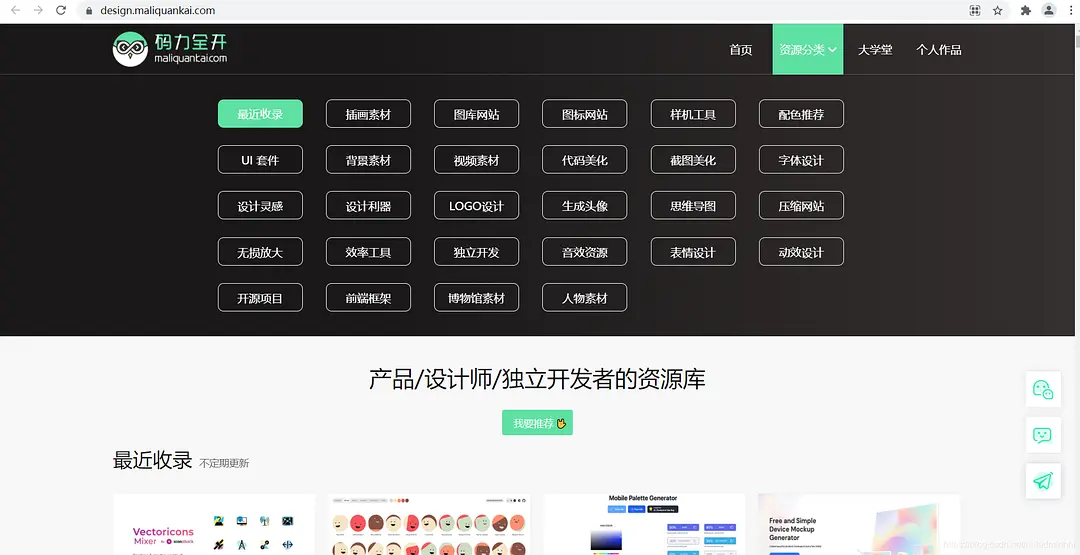Go back with the browser back arrow
The height and width of the screenshot is (555, 1080).
pos(14,10)
